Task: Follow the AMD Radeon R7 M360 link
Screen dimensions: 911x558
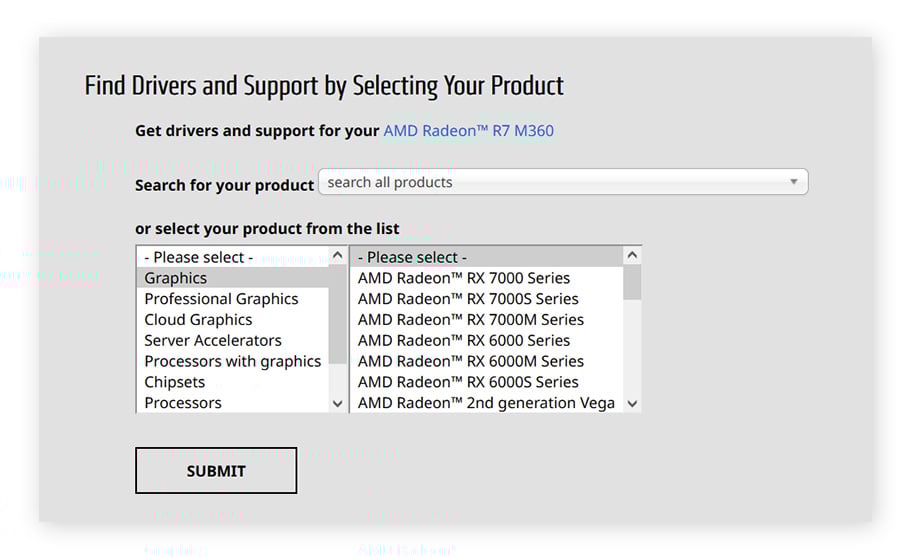Action: click(468, 131)
